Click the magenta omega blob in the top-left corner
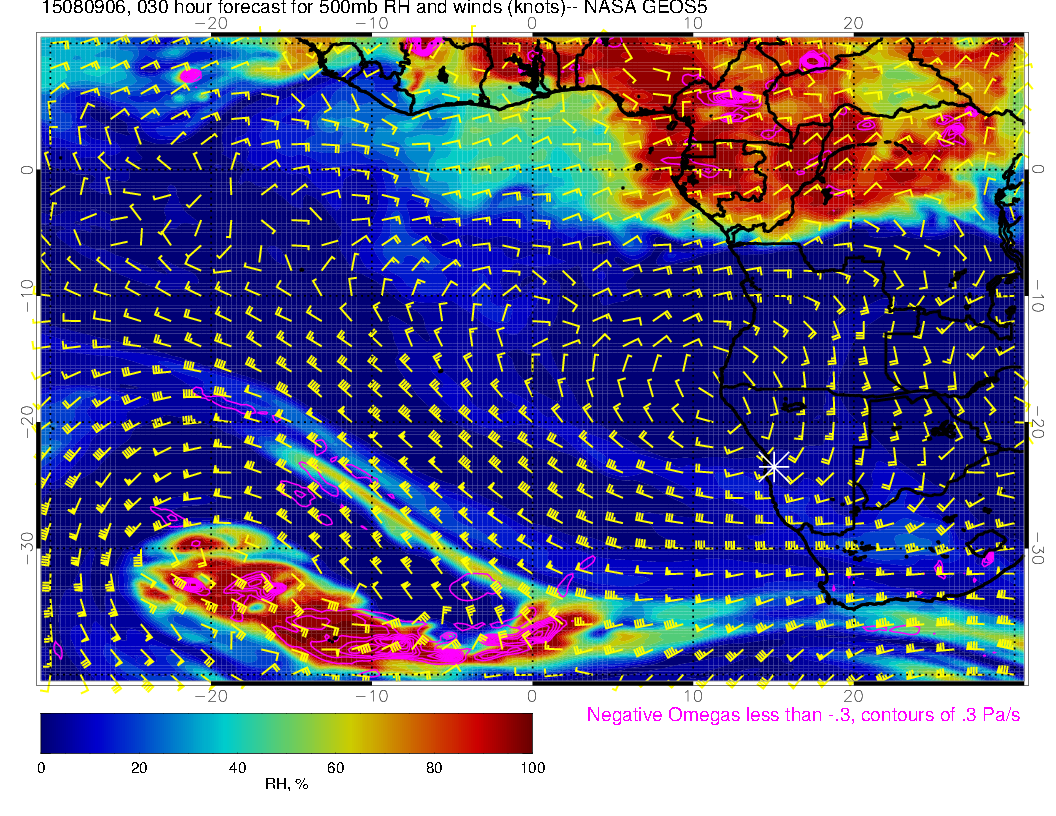 pos(188,75)
